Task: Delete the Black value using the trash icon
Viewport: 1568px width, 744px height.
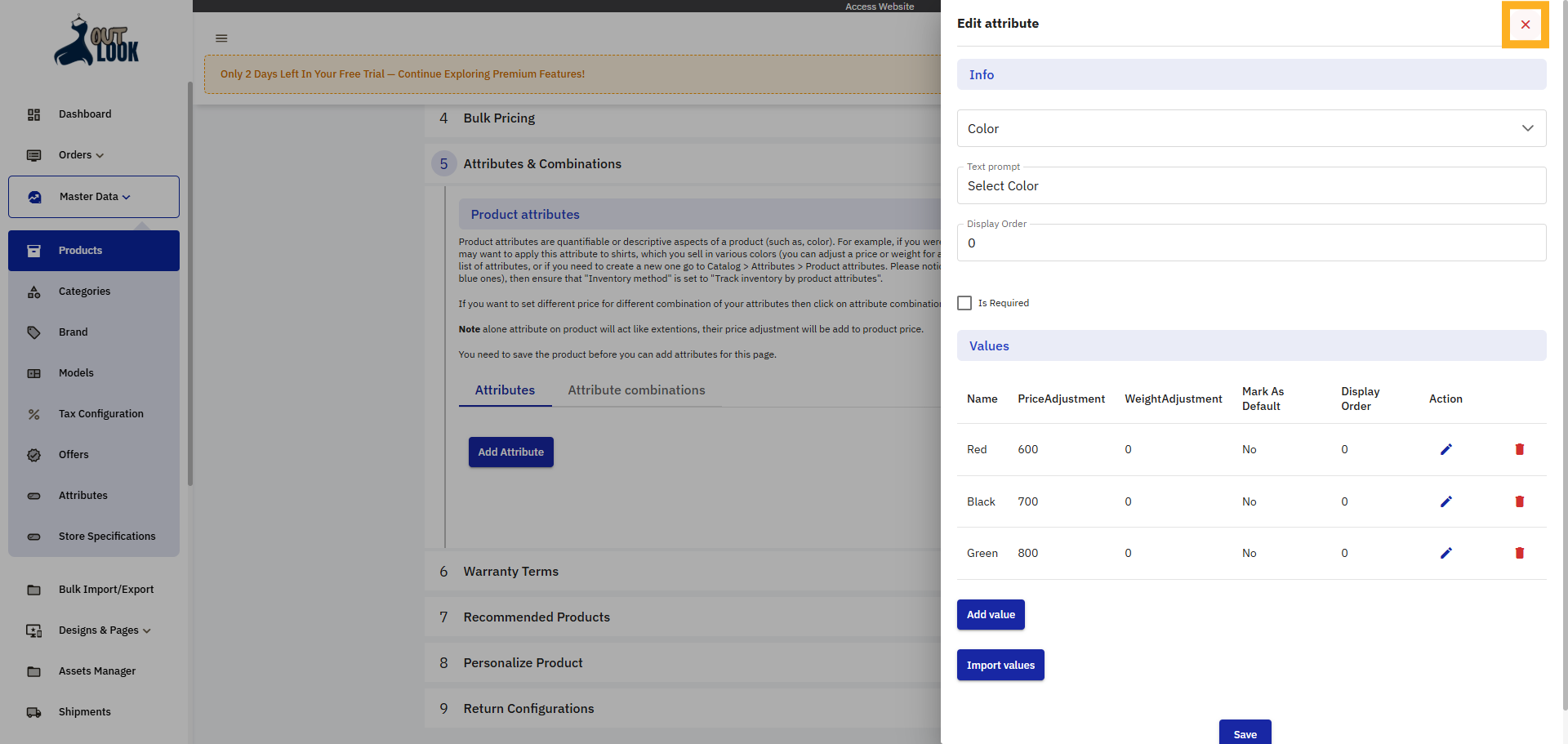Action: [x=1520, y=501]
